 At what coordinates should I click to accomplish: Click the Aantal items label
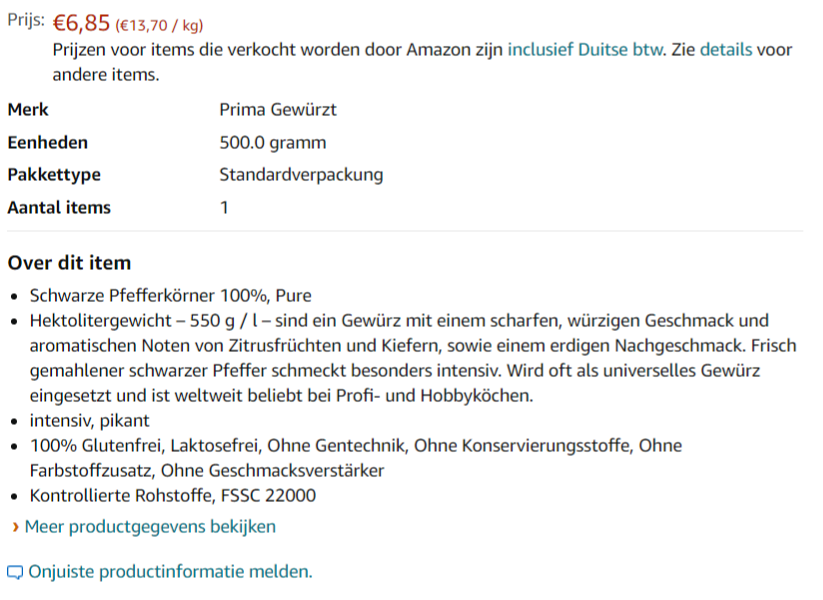59,208
